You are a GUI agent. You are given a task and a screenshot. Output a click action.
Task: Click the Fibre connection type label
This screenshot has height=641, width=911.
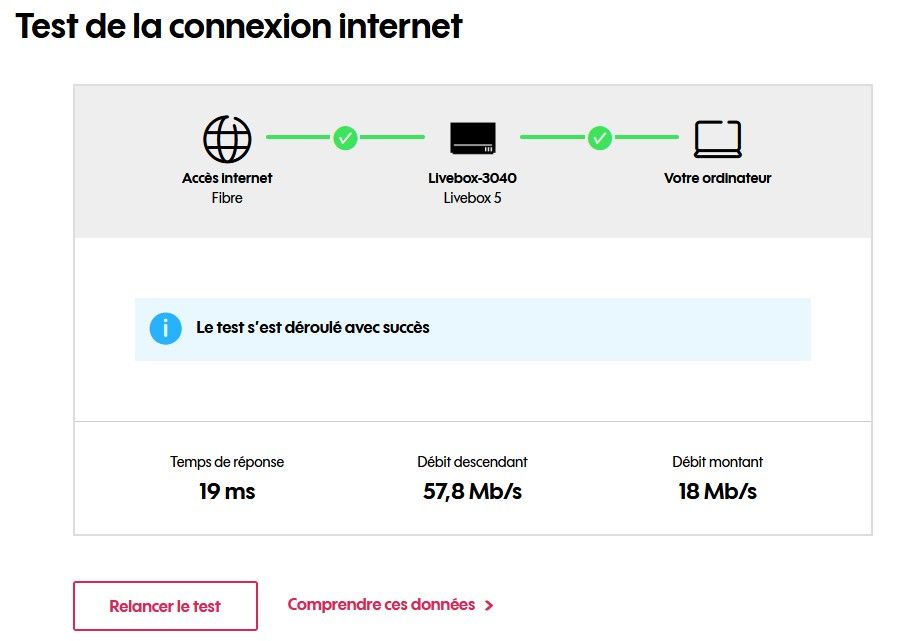click(x=227, y=198)
